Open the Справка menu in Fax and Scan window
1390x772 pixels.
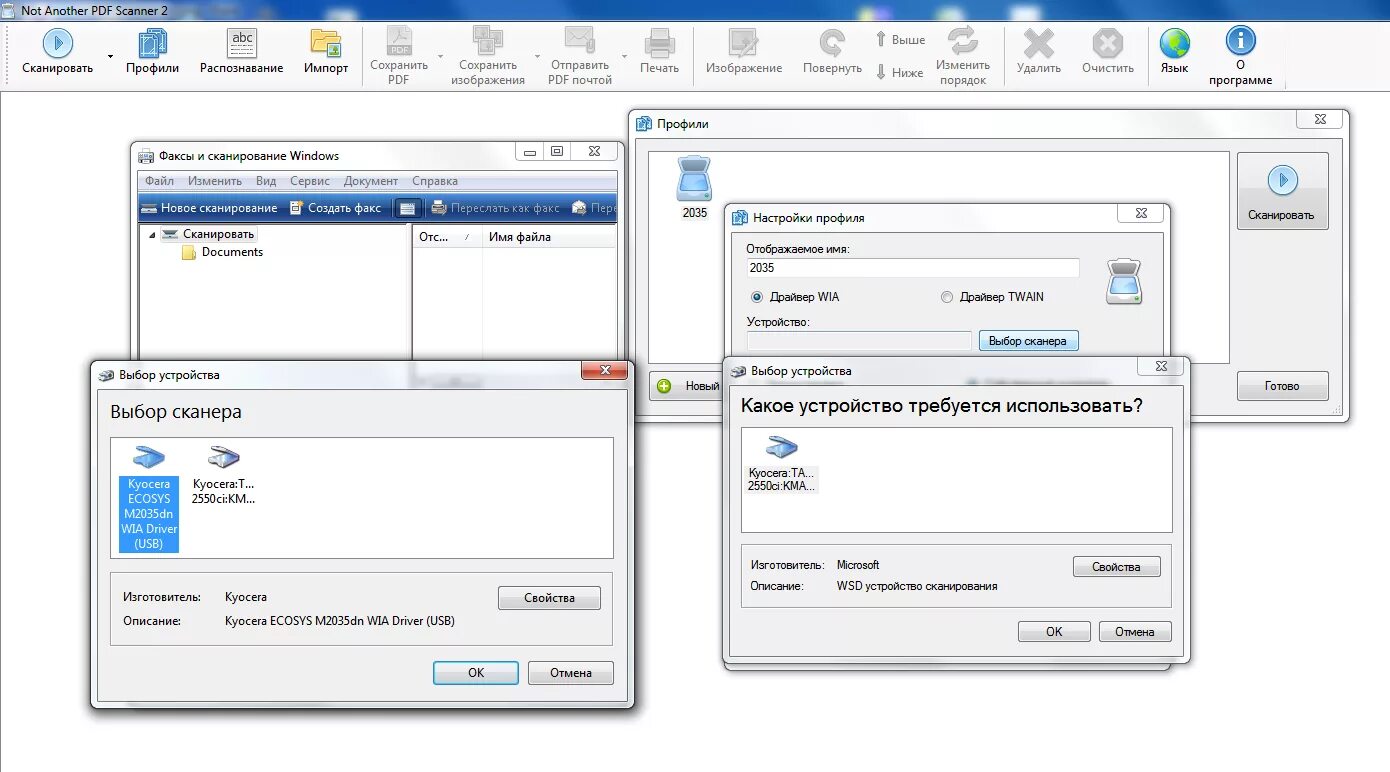pos(435,181)
